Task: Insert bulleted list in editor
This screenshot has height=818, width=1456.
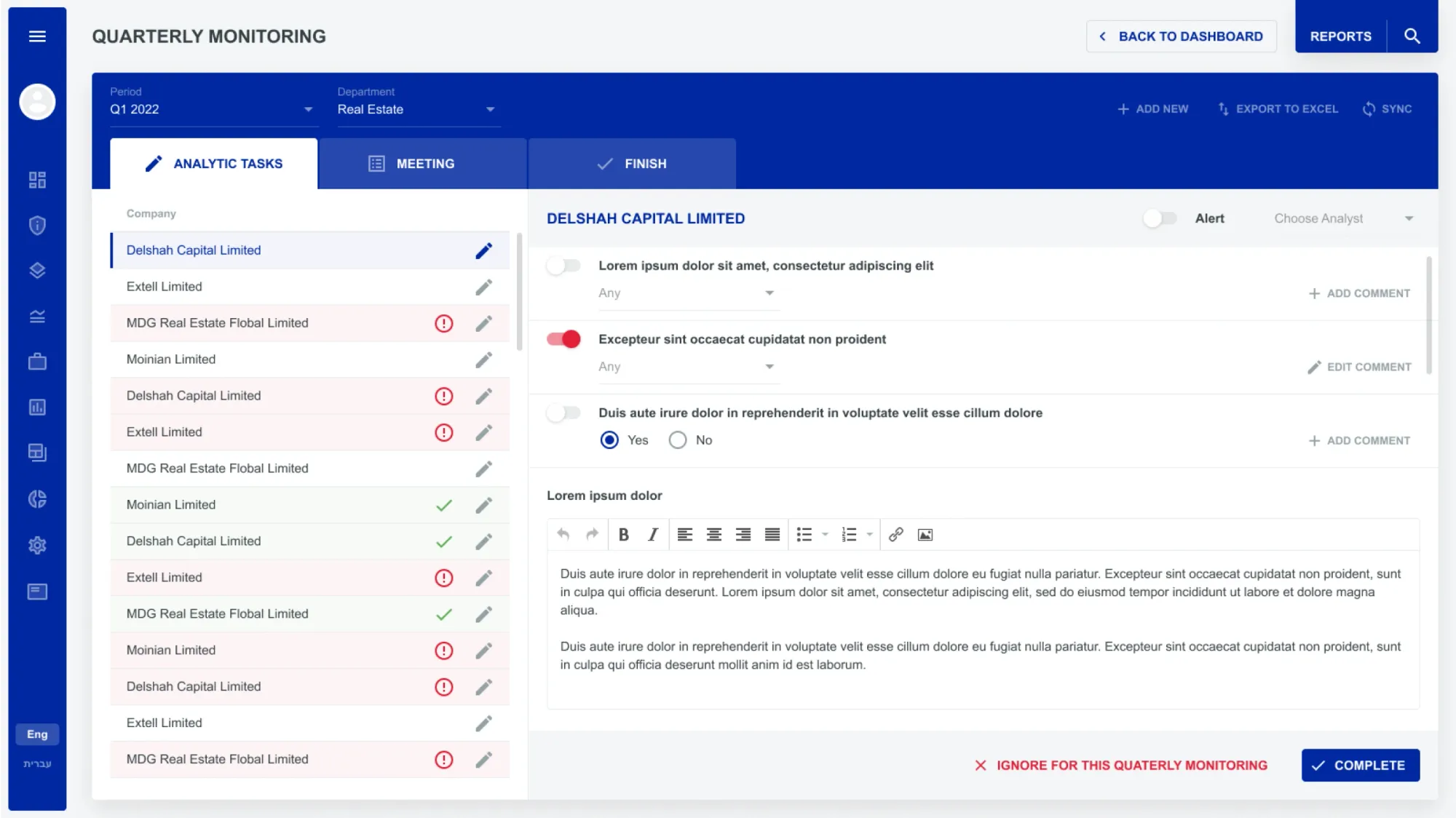Action: (804, 534)
